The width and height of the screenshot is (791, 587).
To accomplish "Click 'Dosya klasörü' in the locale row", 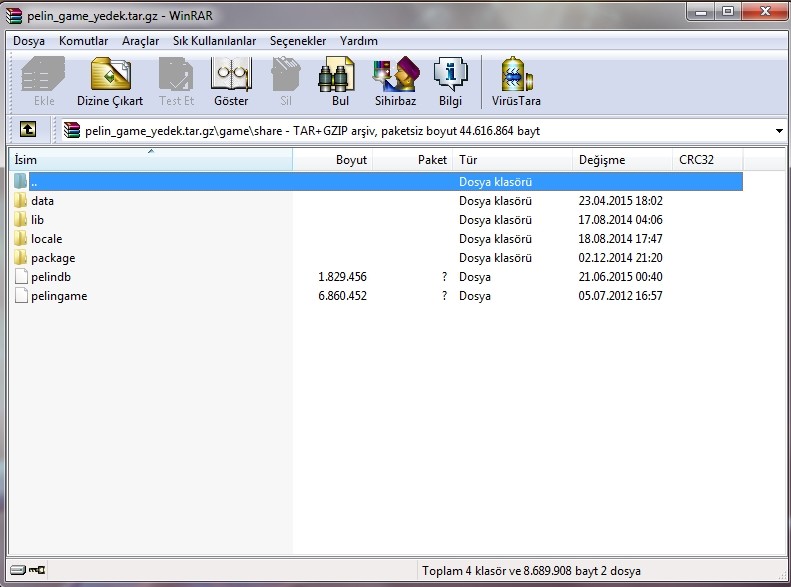I will pyautogui.click(x=495, y=239).
